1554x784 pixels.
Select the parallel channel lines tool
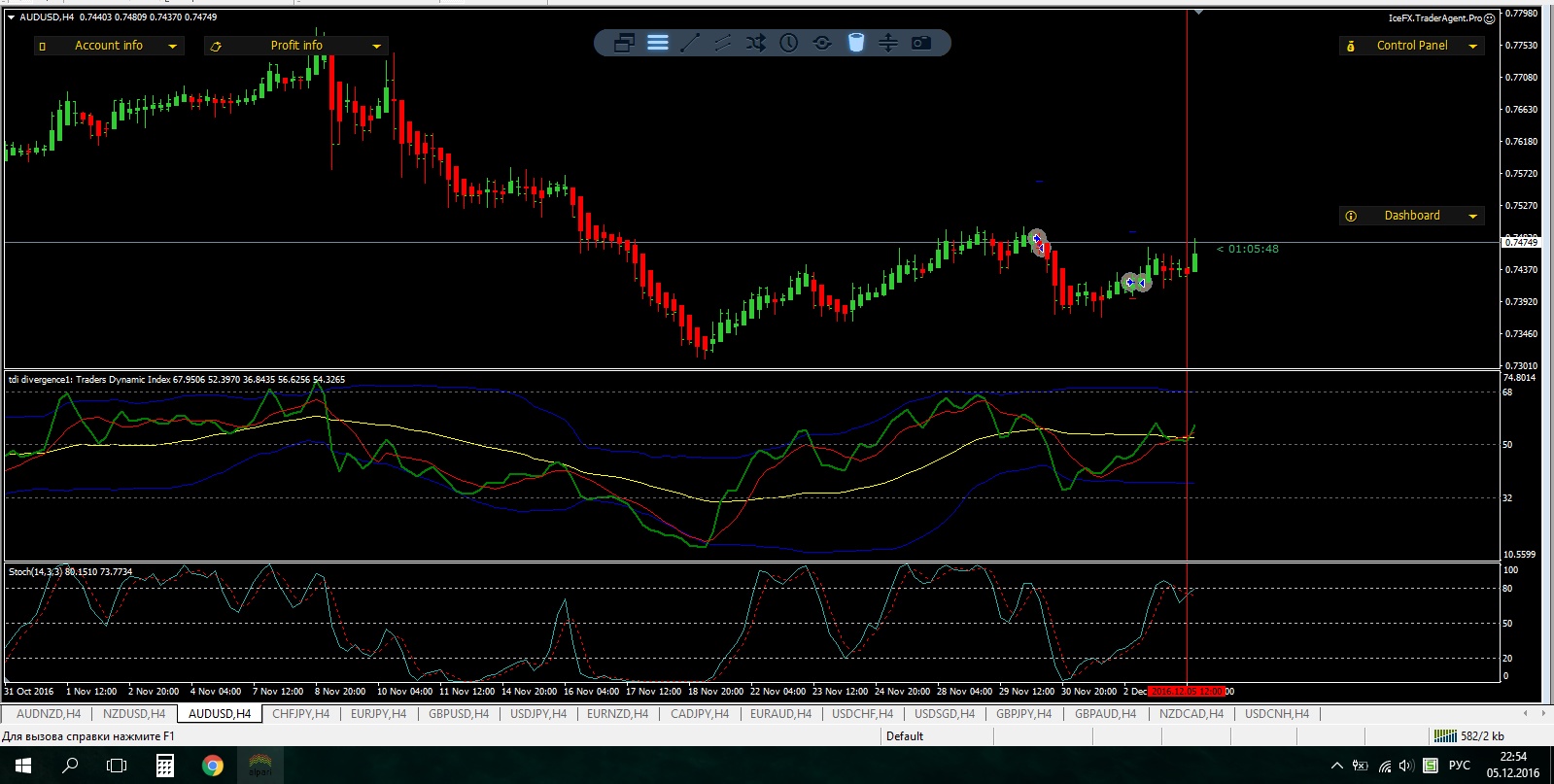[723, 43]
